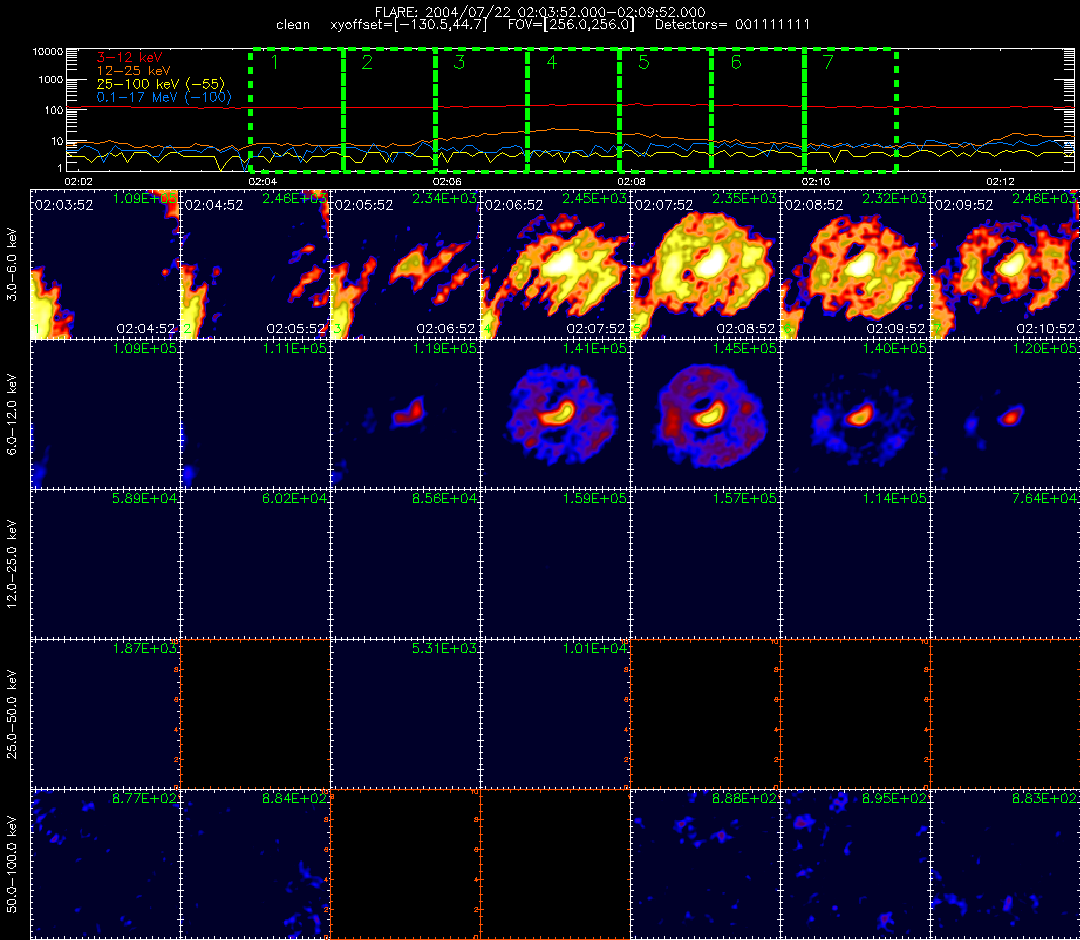The height and width of the screenshot is (940, 1080).
Task: Click time interval 4 label in lightcurve
Action: [552, 63]
